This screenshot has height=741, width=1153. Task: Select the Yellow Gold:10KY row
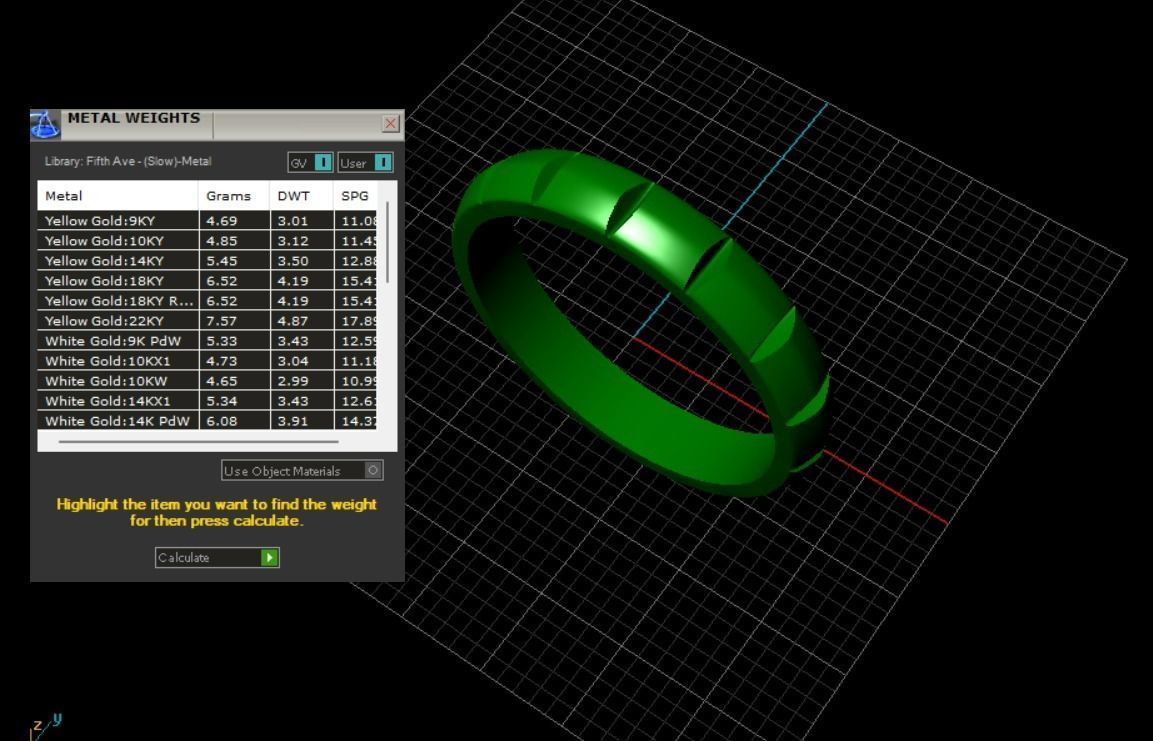pos(207,240)
